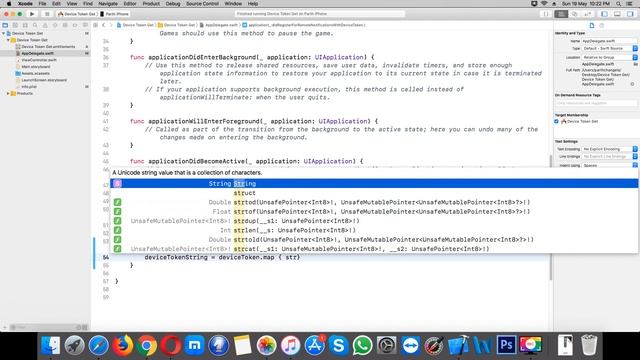Viewport: 640px width, 360px height.
Task: Show the File inspector tab icon
Action: pos(592,25)
